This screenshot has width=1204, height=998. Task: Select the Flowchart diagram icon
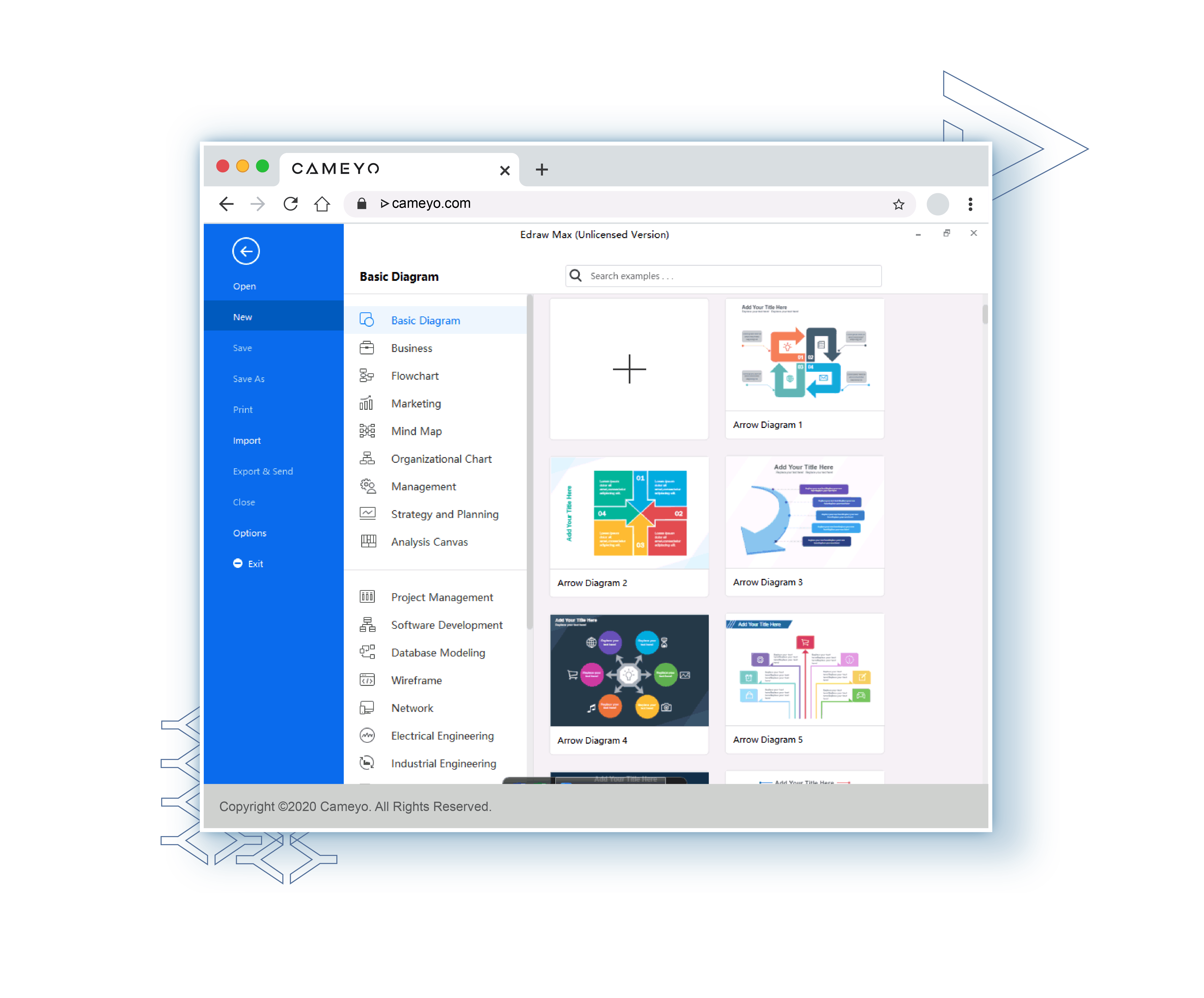[x=367, y=376]
